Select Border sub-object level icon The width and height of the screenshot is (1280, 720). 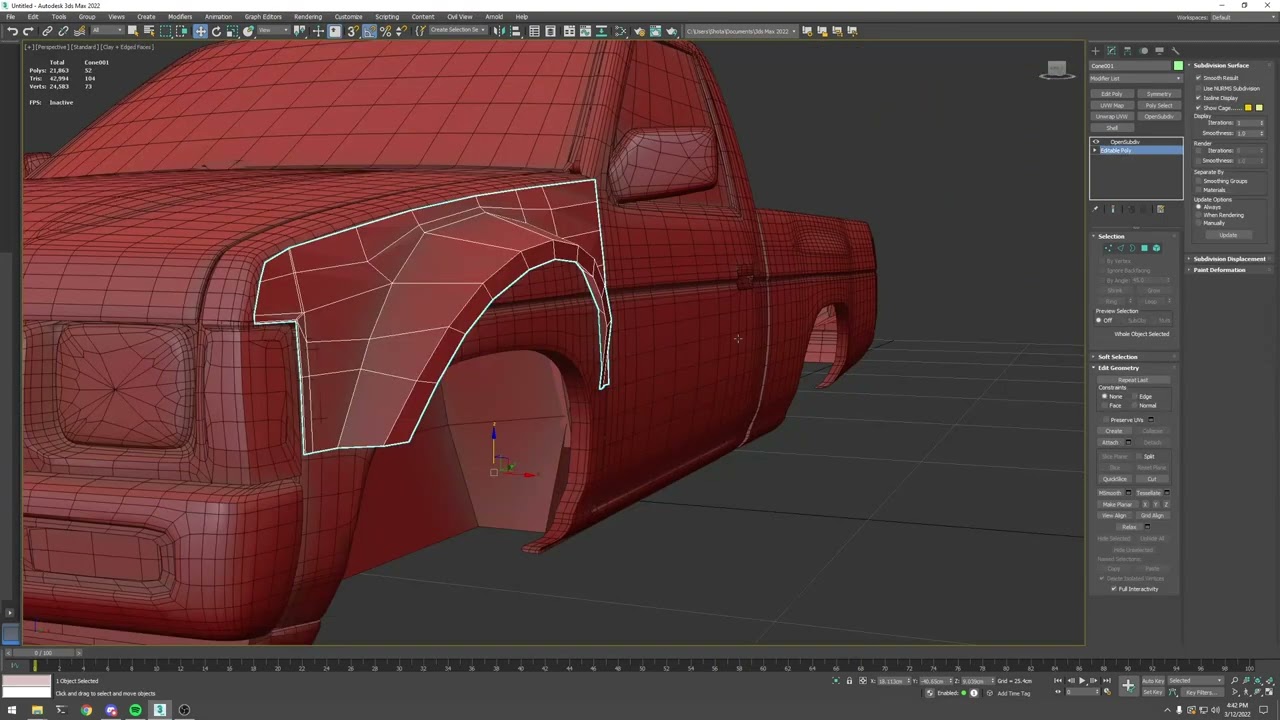pos(1132,248)
